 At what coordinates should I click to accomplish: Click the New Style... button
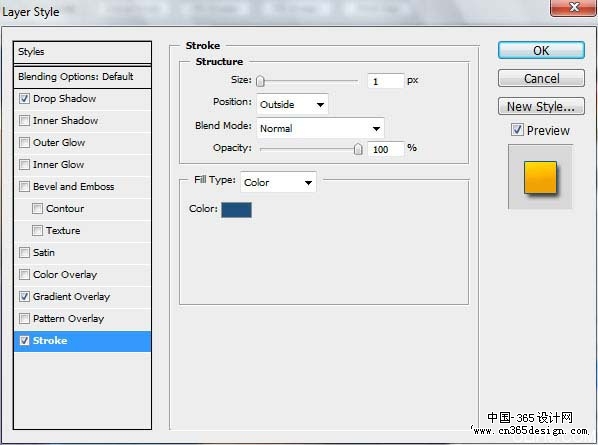click(541, 106)
